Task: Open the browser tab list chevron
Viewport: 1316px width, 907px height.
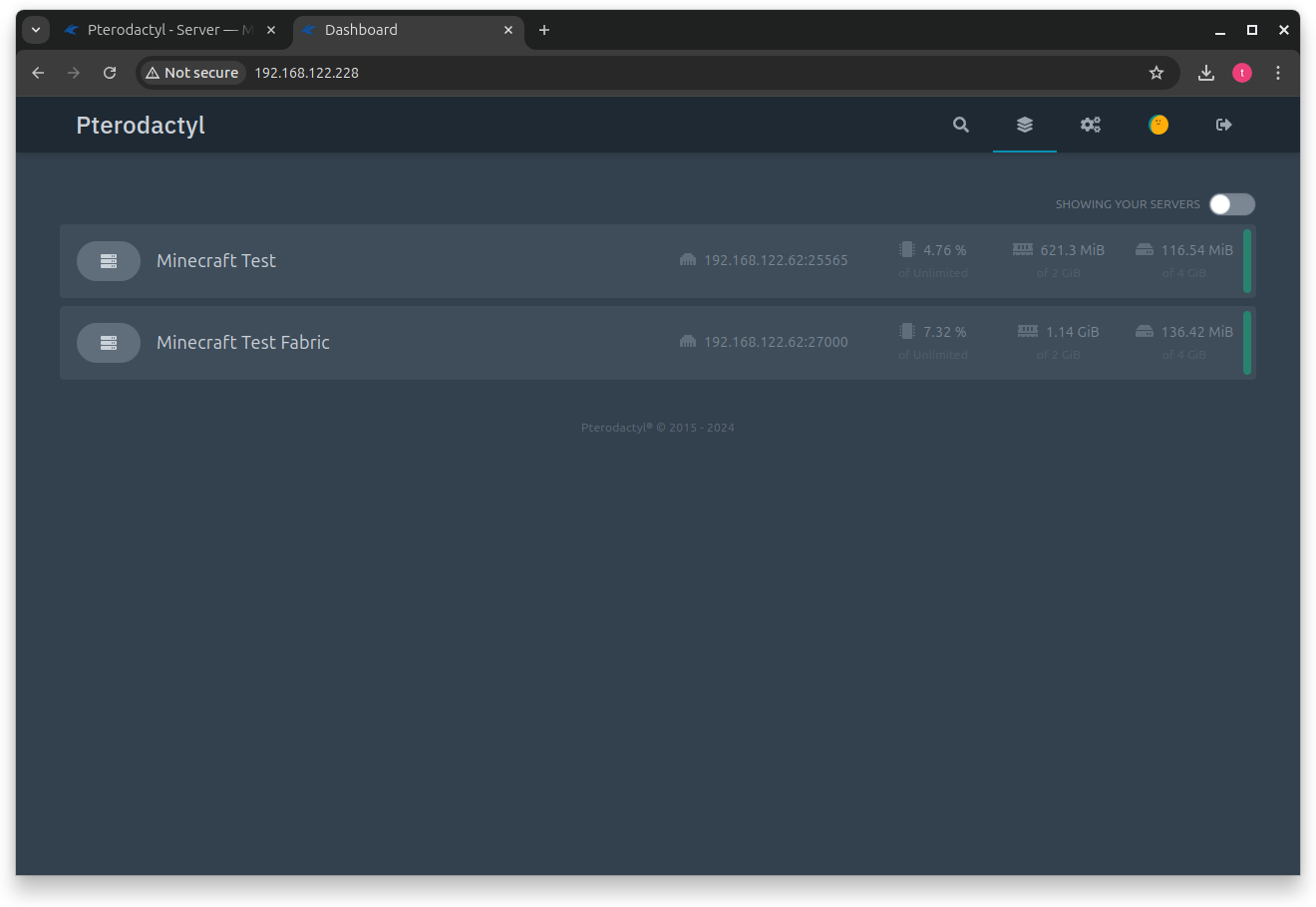Action: (x=35, y=29)
